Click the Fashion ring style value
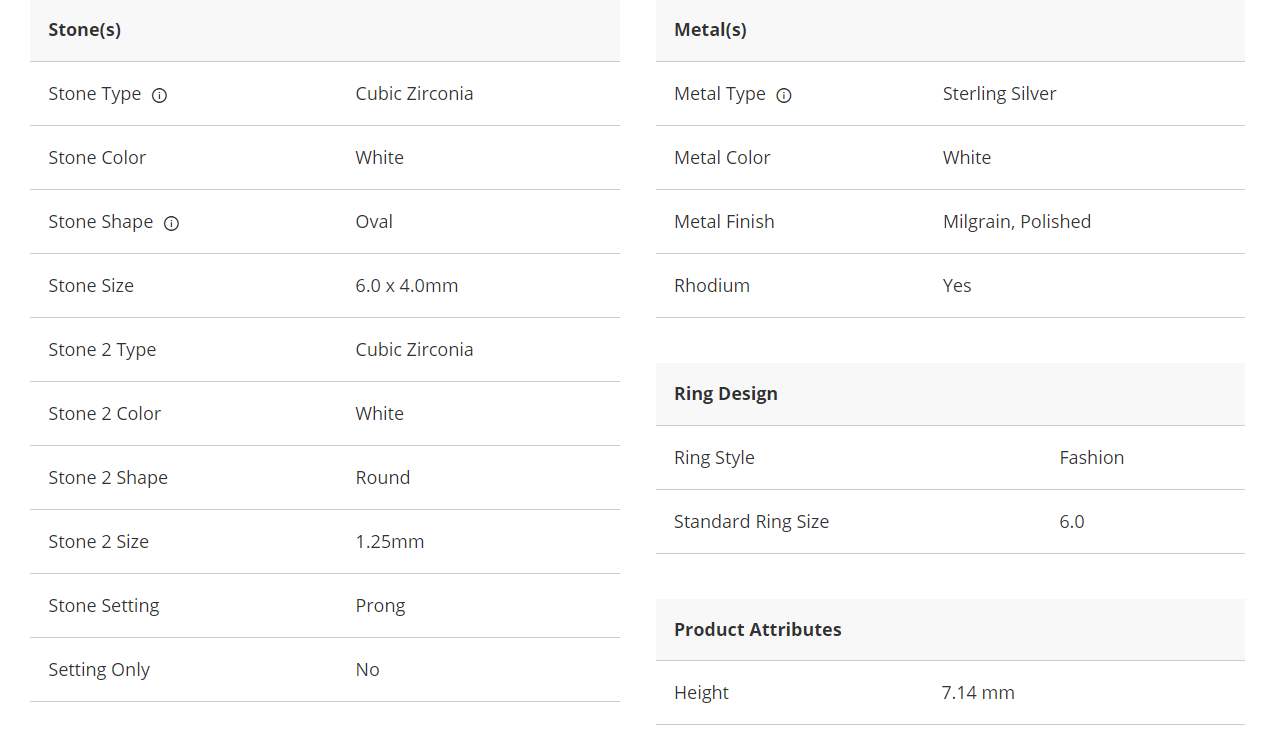The height and width of the screenshot is (735, 1269). (1091, 458)
